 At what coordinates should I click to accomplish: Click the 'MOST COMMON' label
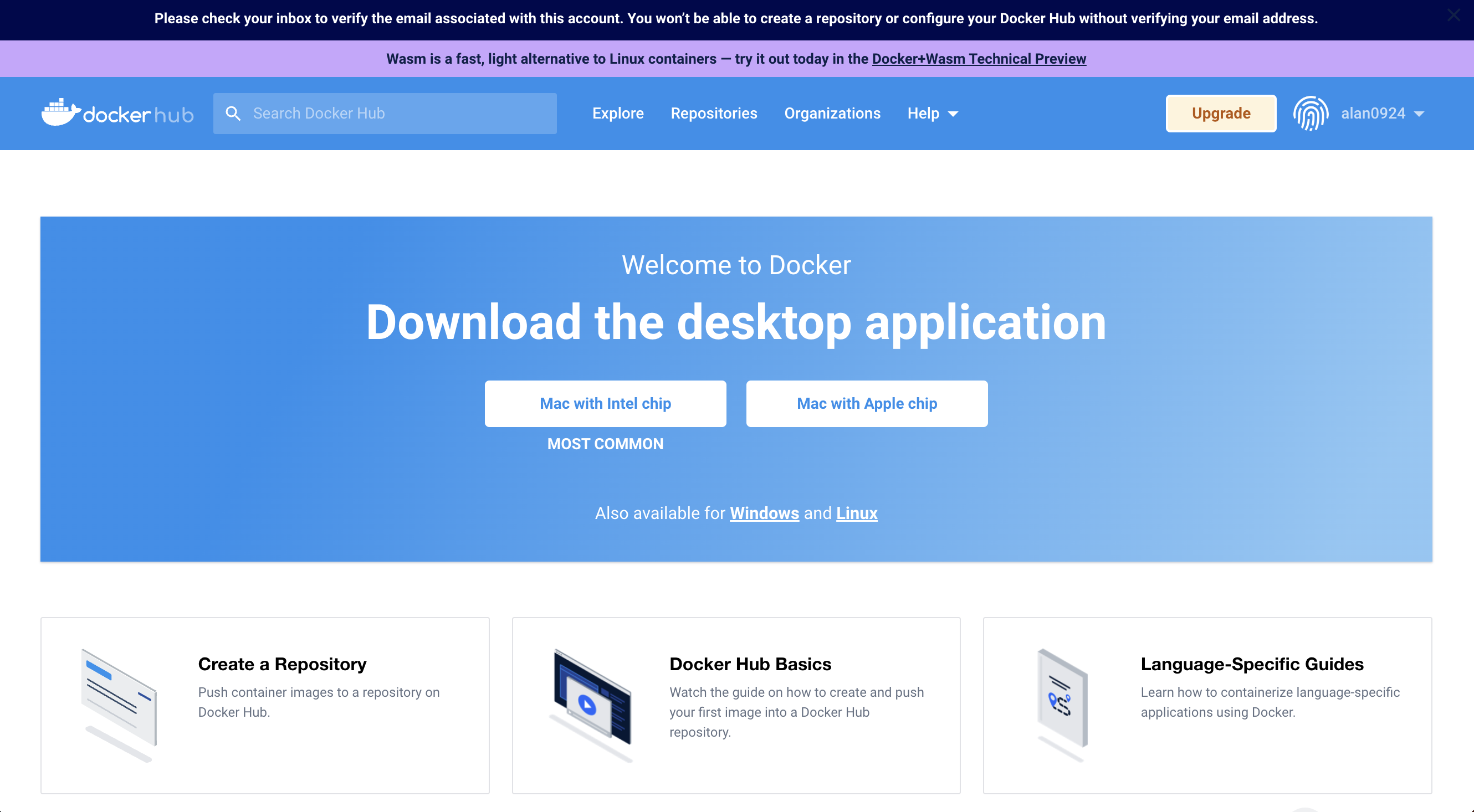[x=605, y=443]
